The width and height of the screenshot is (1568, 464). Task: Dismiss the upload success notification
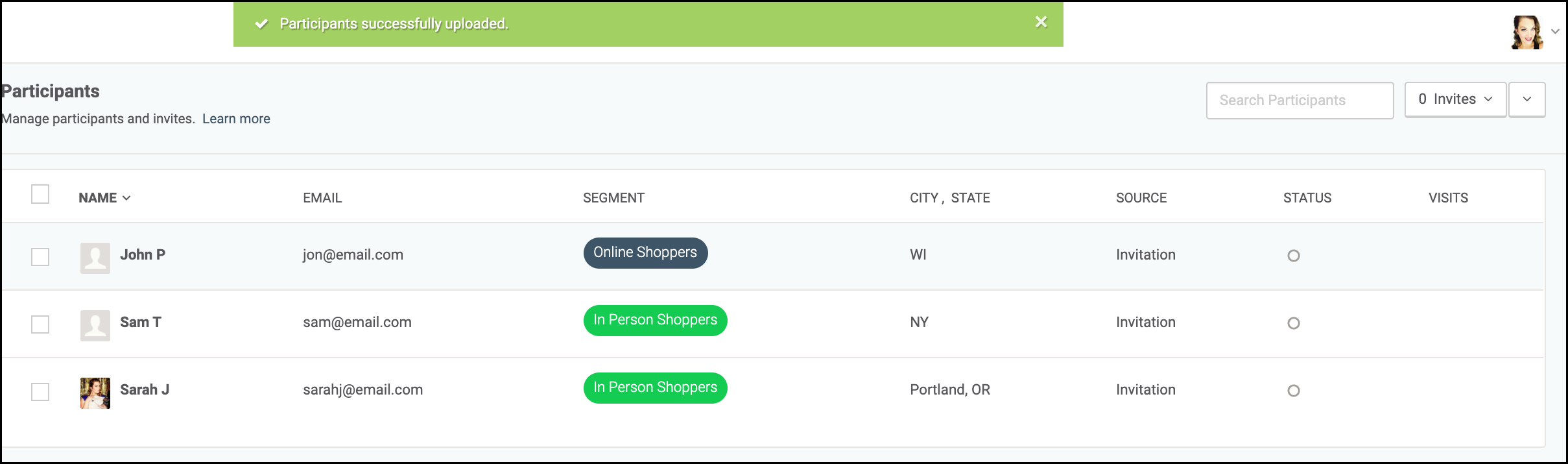coord(1041,22)
